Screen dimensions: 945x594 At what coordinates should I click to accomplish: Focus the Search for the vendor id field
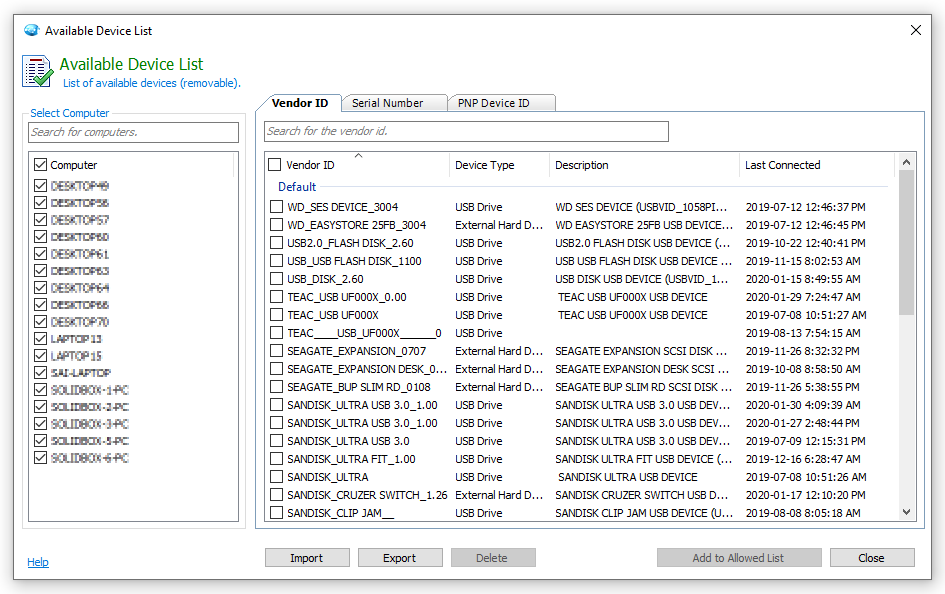pos(466,131)
